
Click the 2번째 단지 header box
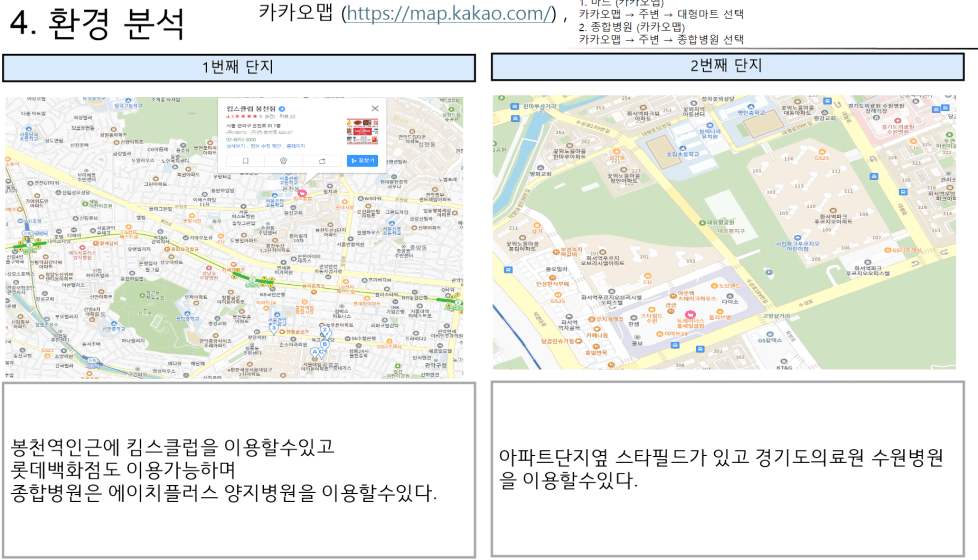[x=727, y=66]
